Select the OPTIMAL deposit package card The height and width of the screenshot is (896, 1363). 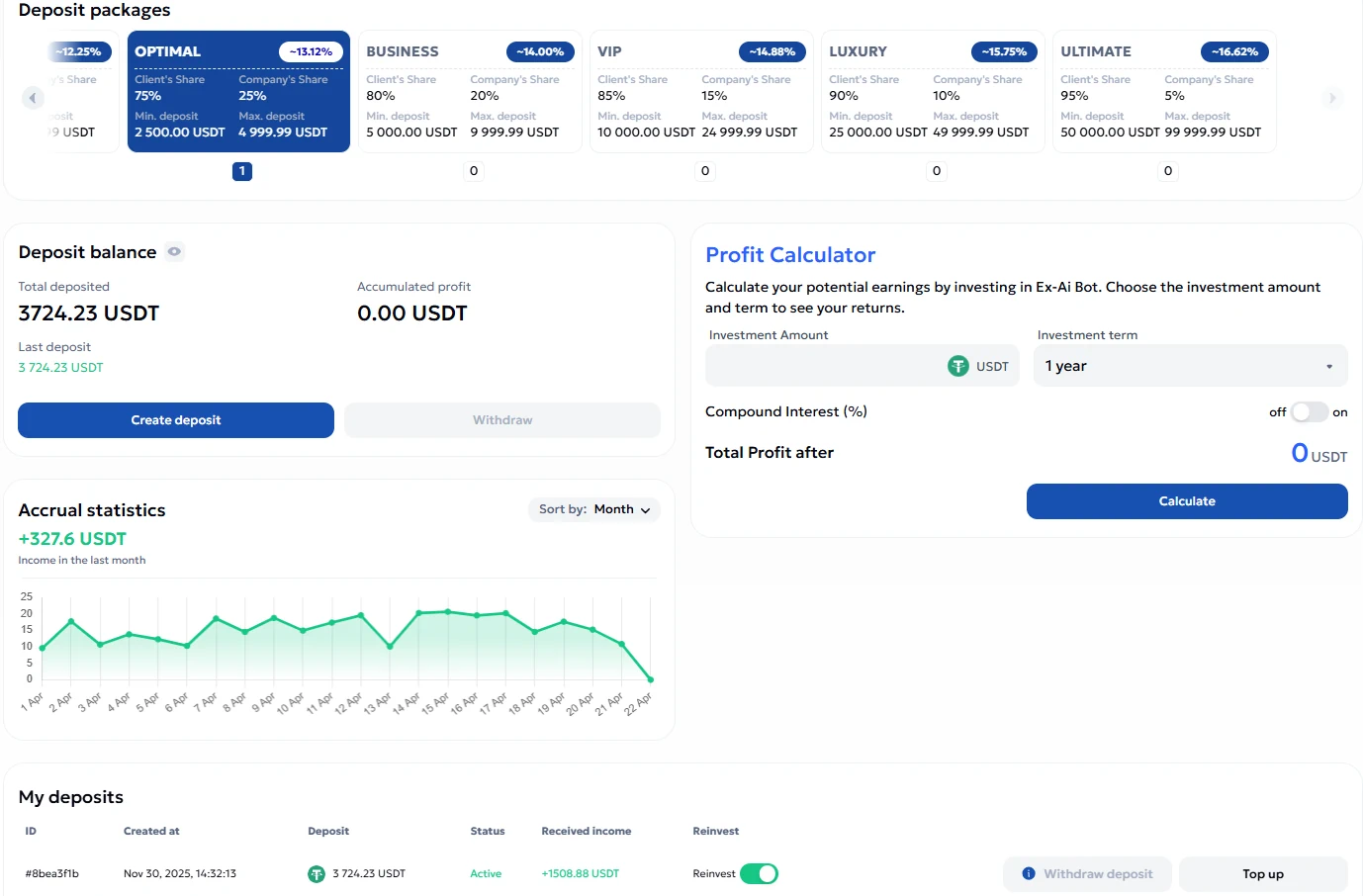pyautogui.click(x=238, y=92)
